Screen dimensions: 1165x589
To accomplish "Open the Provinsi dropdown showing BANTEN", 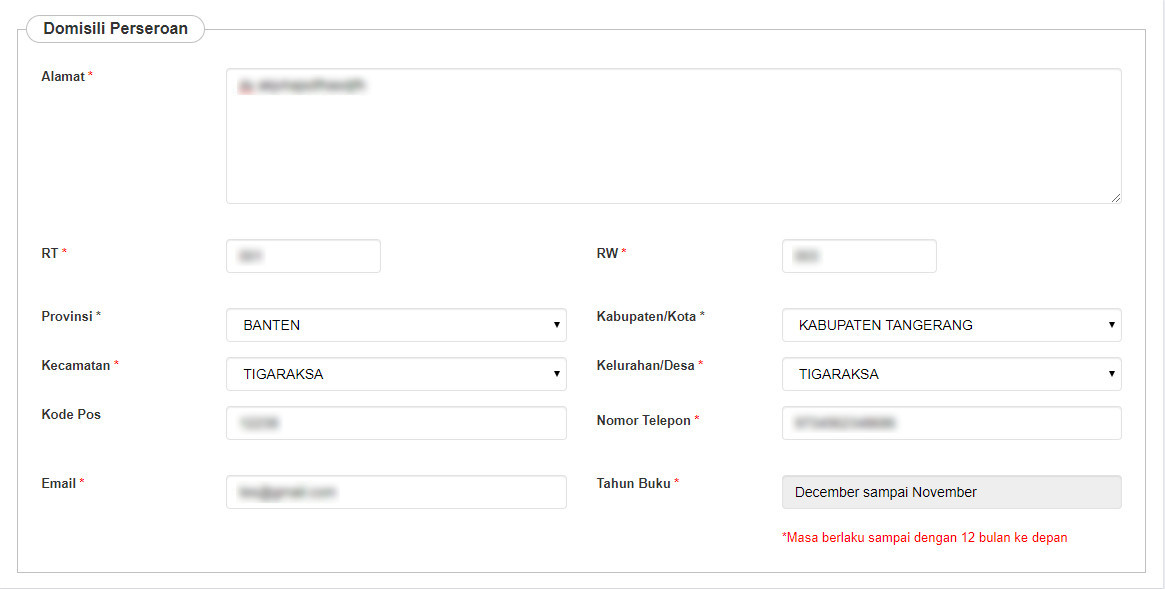I will point(396,325).
